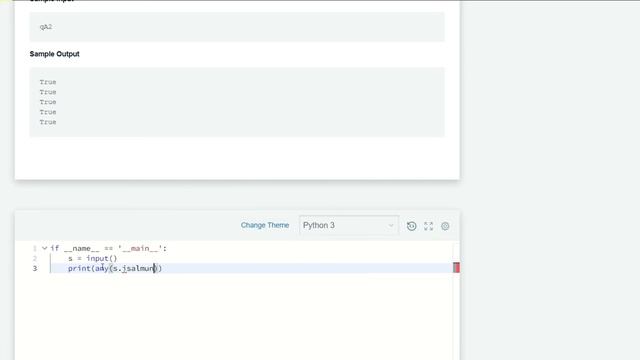Screen dimensions: 640x360
Task: Click the red error marker in editor scrollbar
Action: tap(456, 267)
